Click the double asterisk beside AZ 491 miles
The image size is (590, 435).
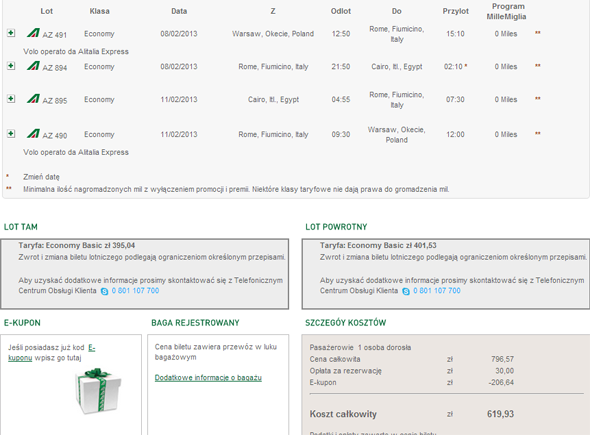click(538, 33)
